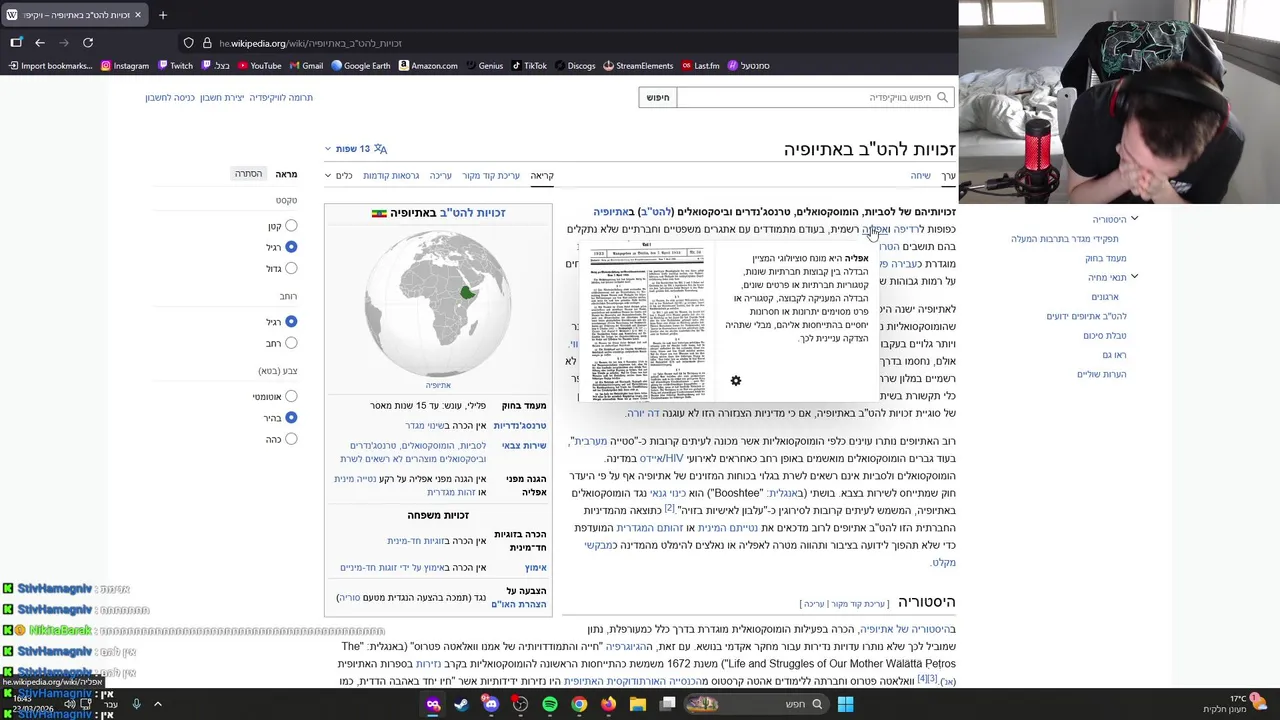Select the עריכת קוד מקור tab at top
Screen dimensions: 1280x720
(491, 176)
